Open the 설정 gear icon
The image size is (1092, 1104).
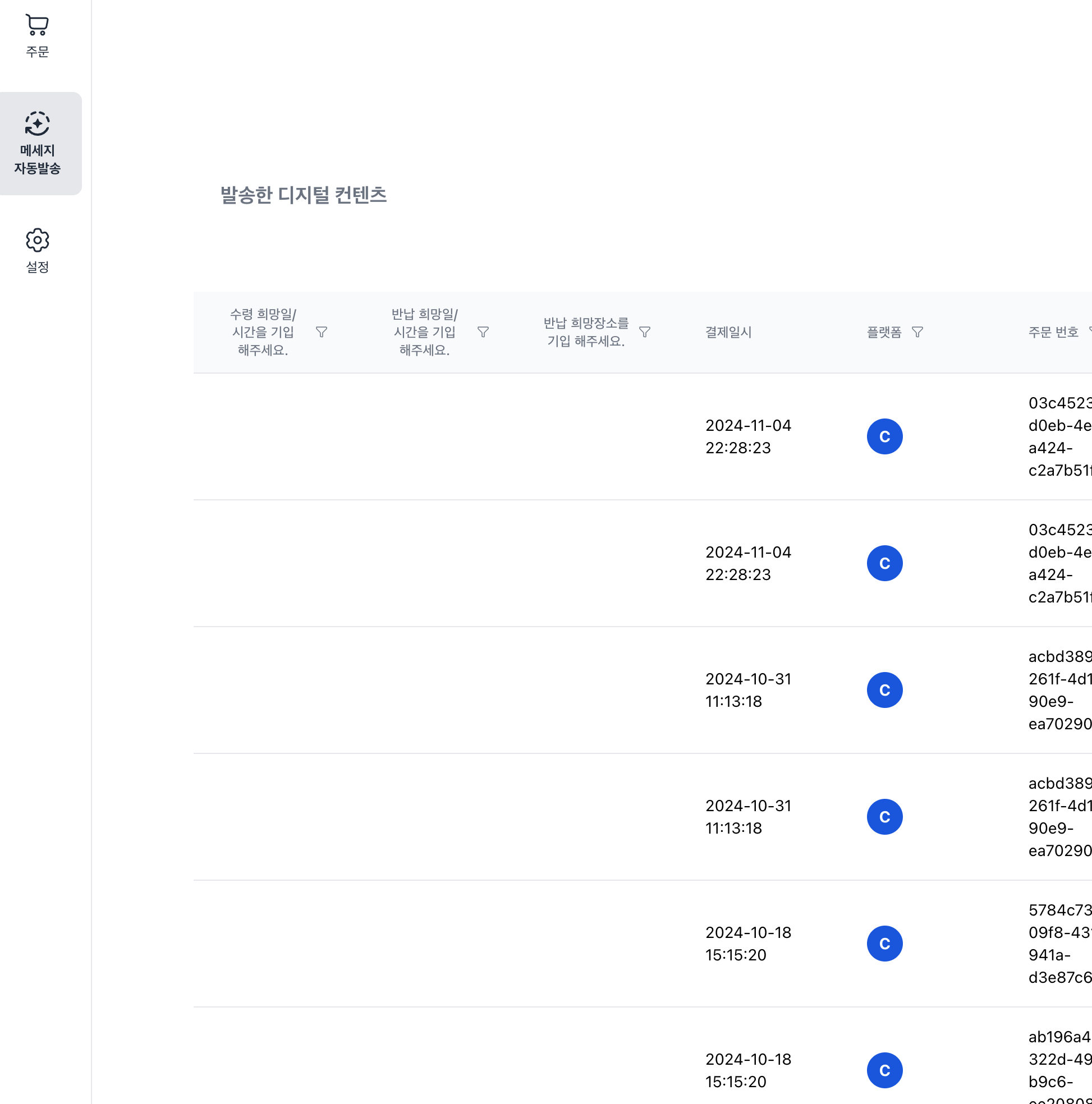37,240
